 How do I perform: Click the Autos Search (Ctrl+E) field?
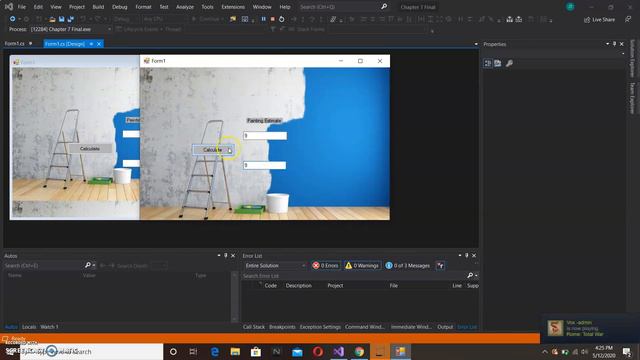click(43, 266)
